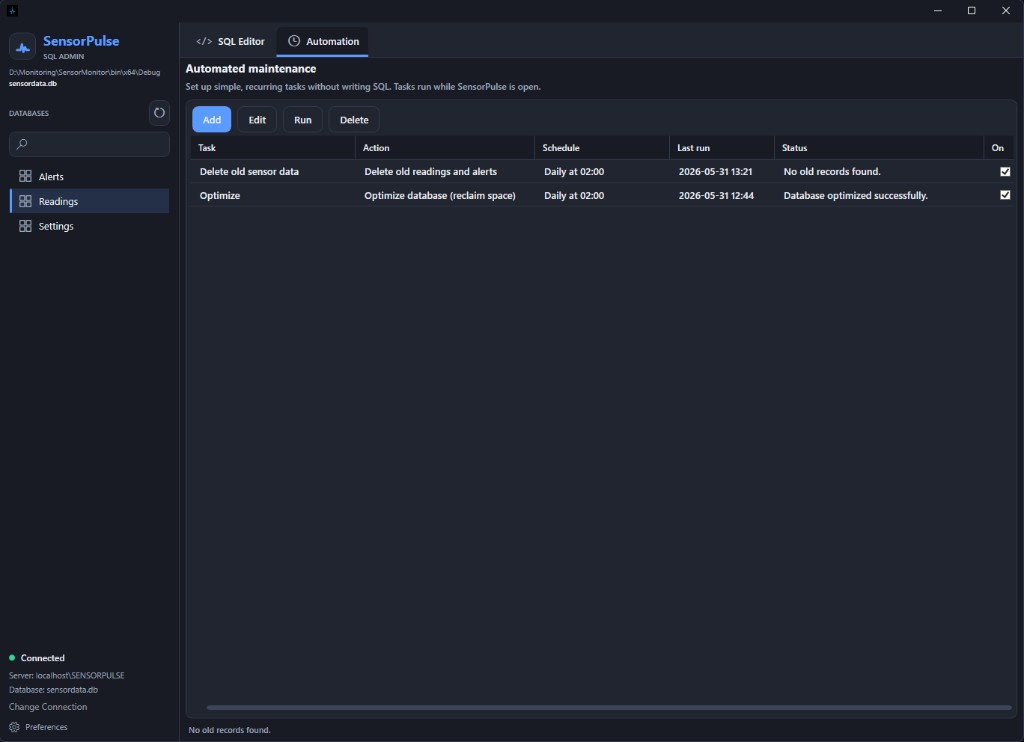Screen dimensions: 1024x742
Task: Click the horizontal scrollbar of task list
Action: click(x=609, y=707)
